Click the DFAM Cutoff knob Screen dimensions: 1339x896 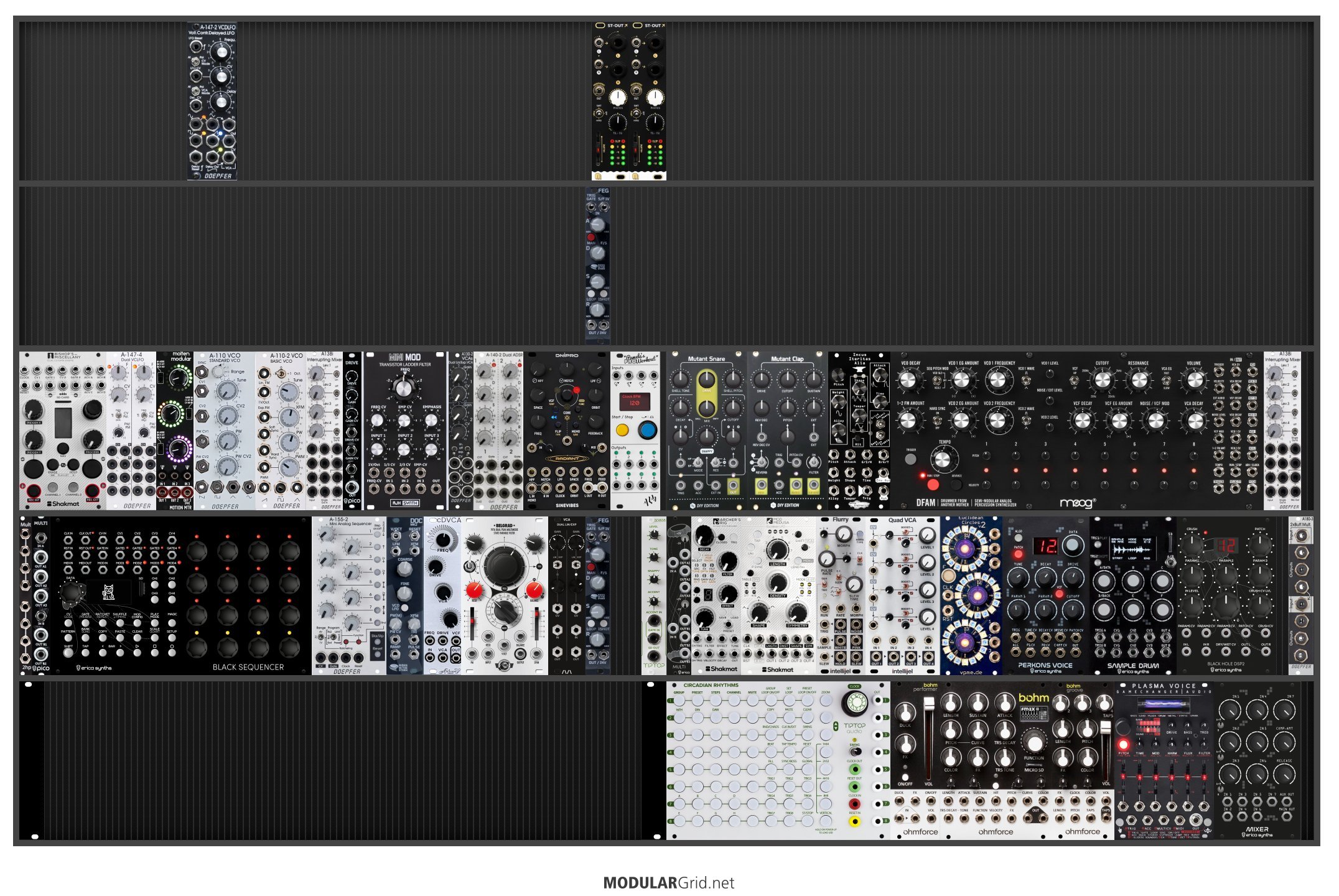point(1102,380)
